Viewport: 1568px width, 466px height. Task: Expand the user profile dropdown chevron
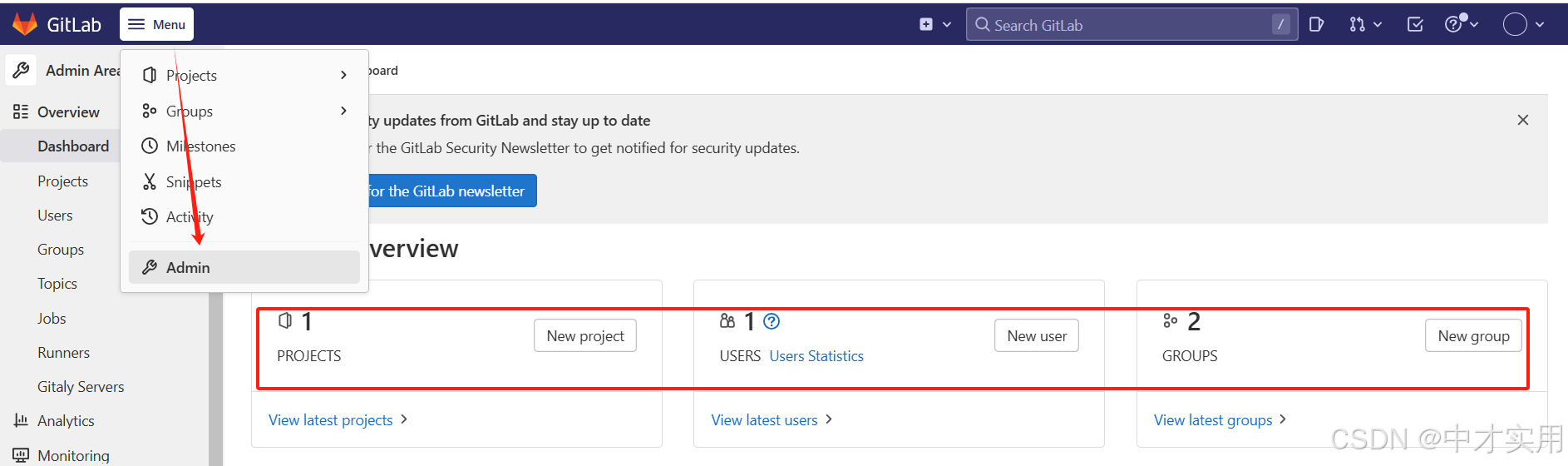(1540, 24)
